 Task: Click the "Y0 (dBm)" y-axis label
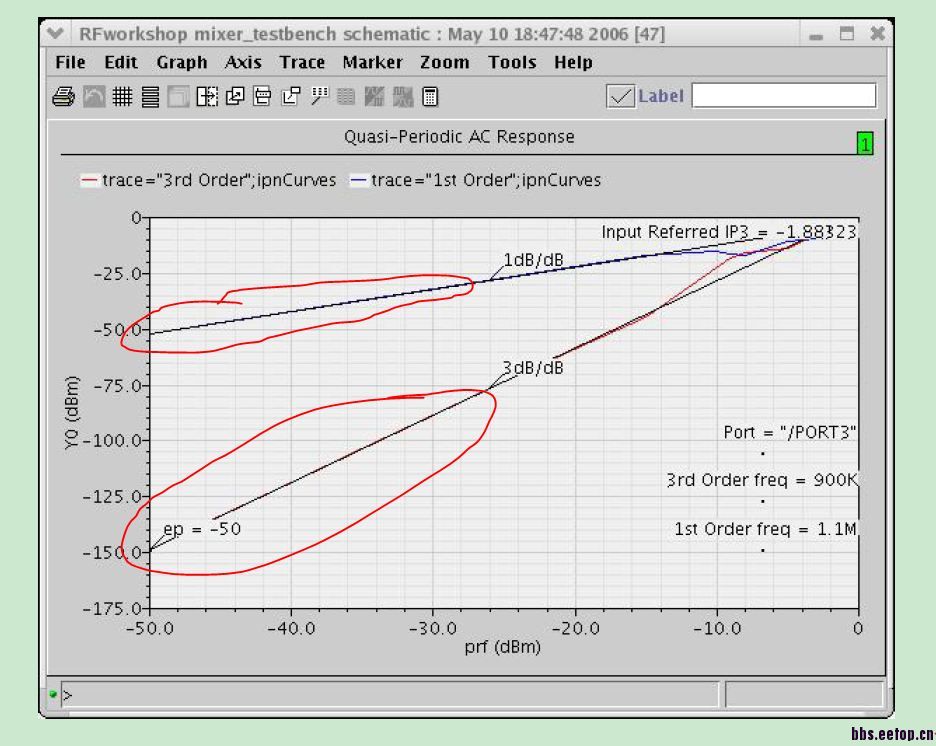click(71, 412)
